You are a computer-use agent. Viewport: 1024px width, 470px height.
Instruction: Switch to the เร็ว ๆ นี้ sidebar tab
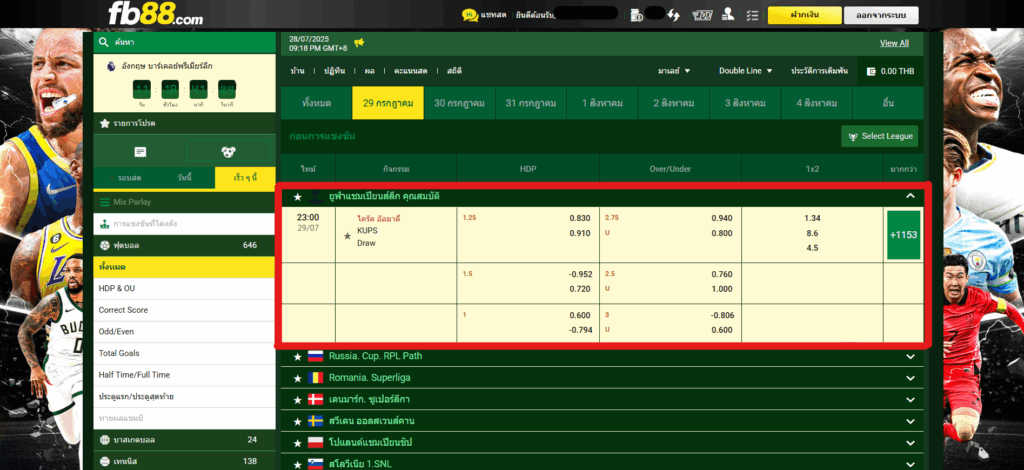(245, 178)
